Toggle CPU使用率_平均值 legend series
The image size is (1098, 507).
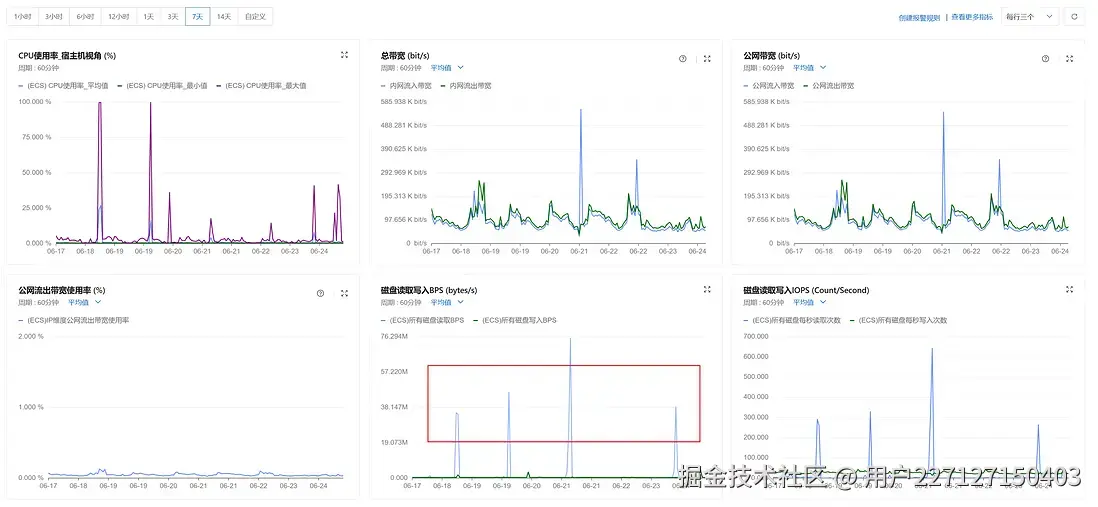pyautogui.click(x=63, y=85)
